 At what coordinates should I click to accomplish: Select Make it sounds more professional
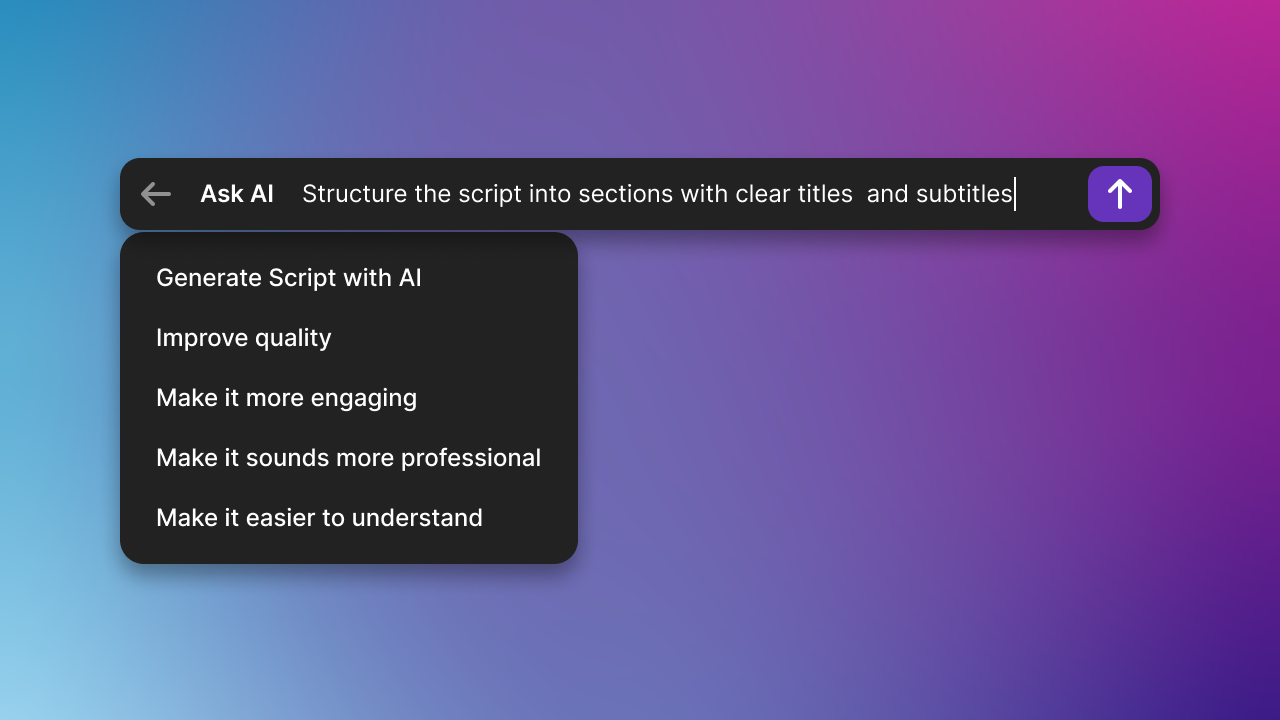pyautogui.click(x=348, y=457)
